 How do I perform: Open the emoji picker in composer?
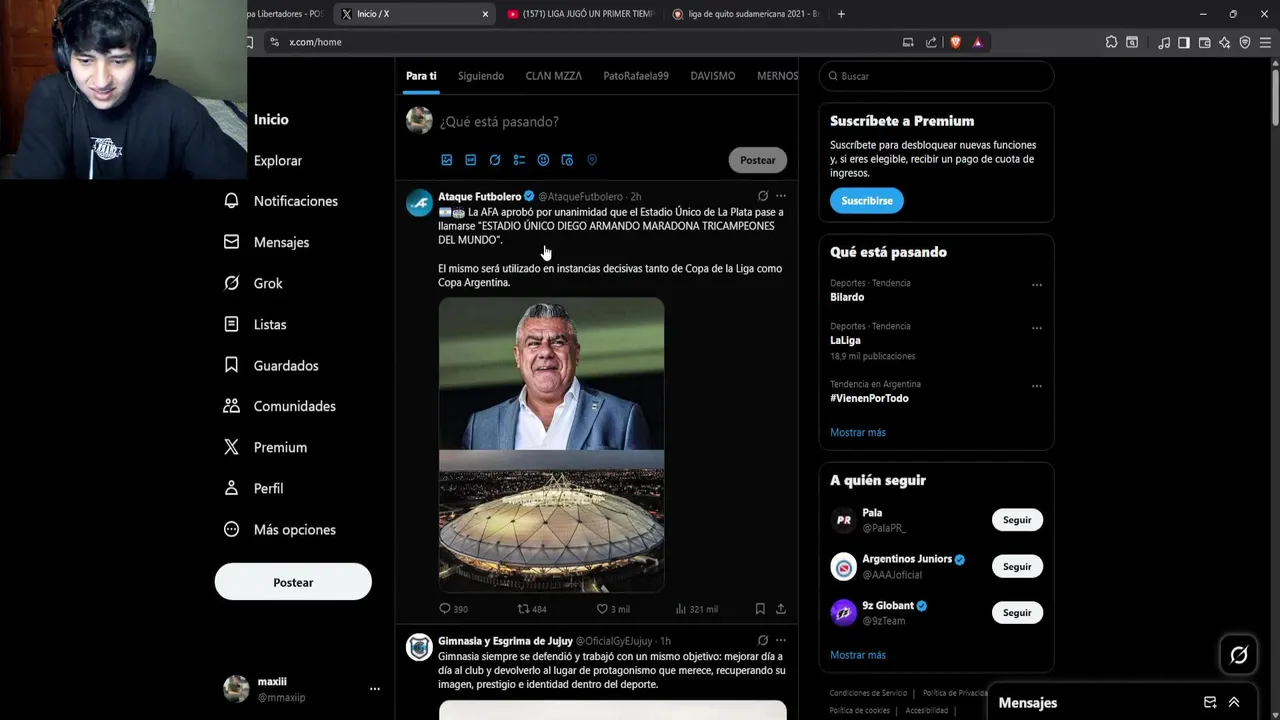[543, 160]
